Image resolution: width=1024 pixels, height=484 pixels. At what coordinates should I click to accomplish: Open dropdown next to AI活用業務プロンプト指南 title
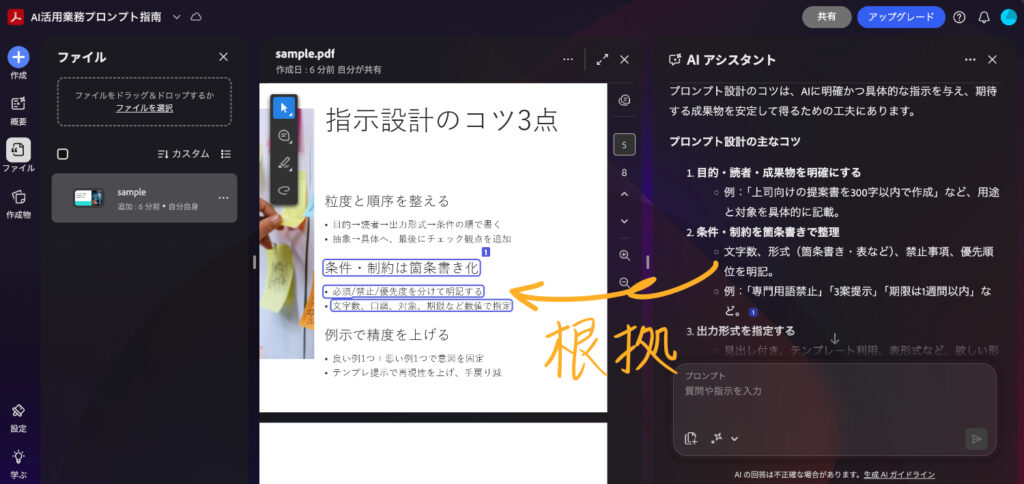tap(176, 17)
